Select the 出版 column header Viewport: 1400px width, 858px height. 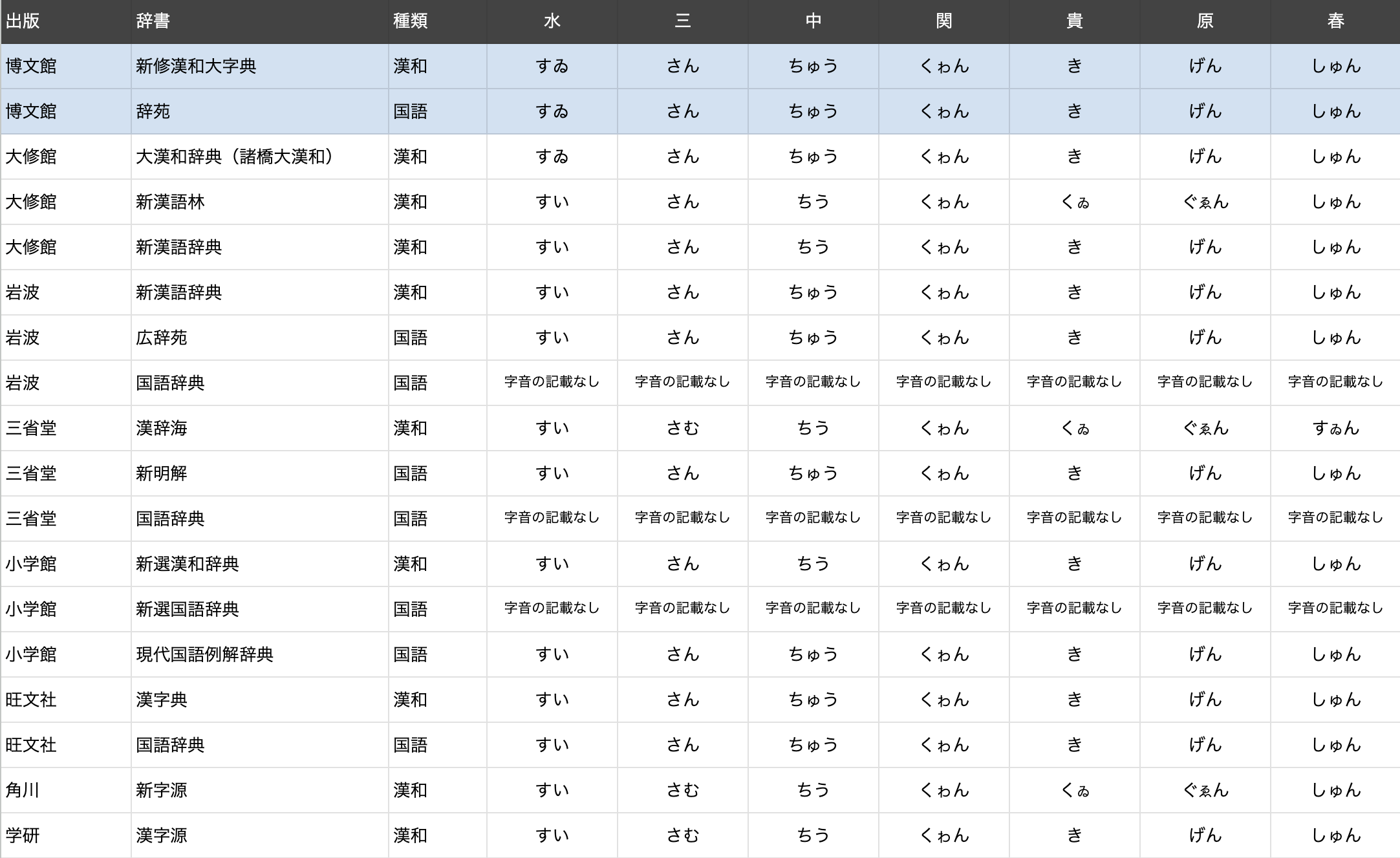65,21
